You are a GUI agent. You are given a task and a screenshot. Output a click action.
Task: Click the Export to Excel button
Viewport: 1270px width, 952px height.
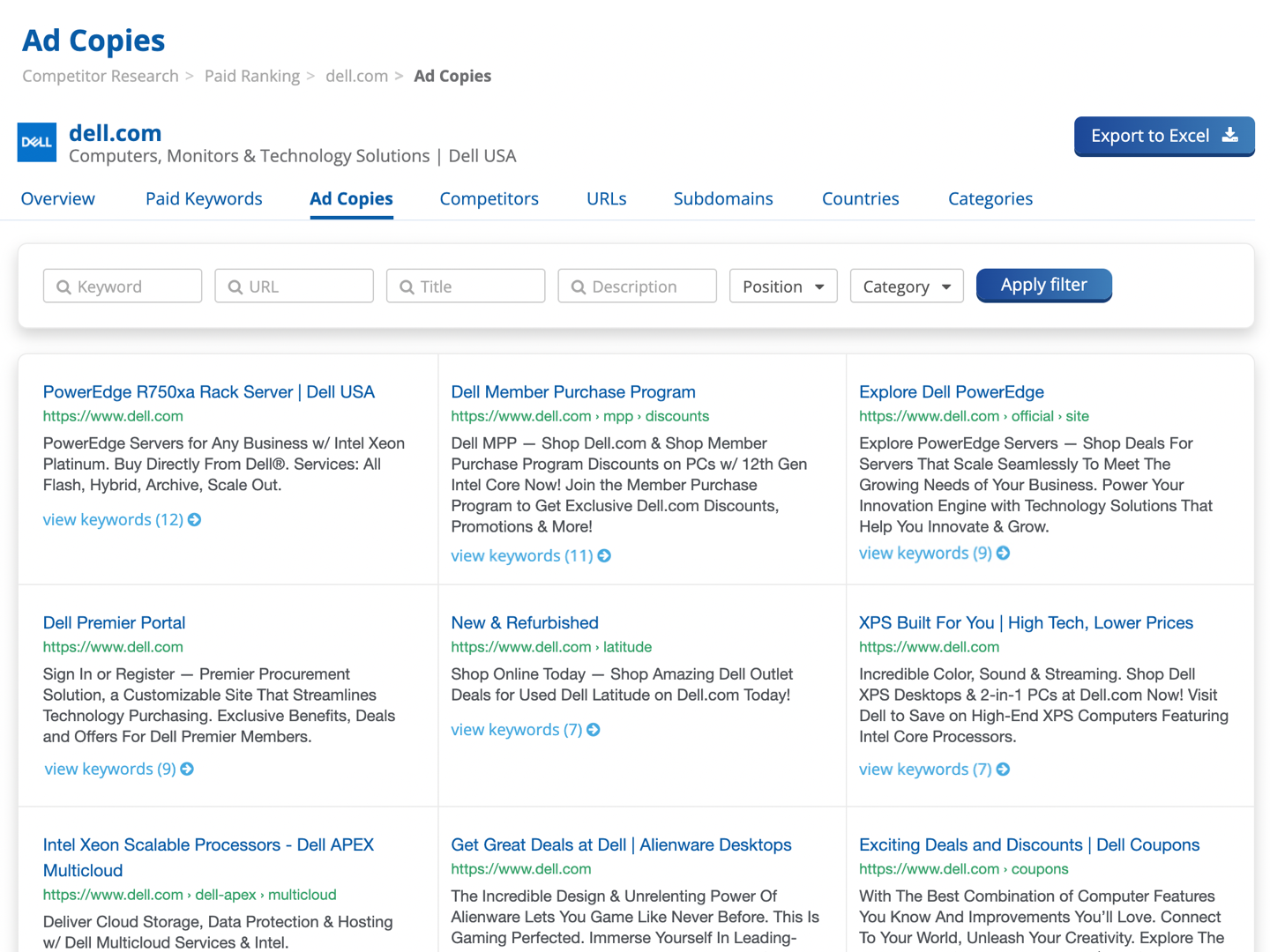(1164, 136)
